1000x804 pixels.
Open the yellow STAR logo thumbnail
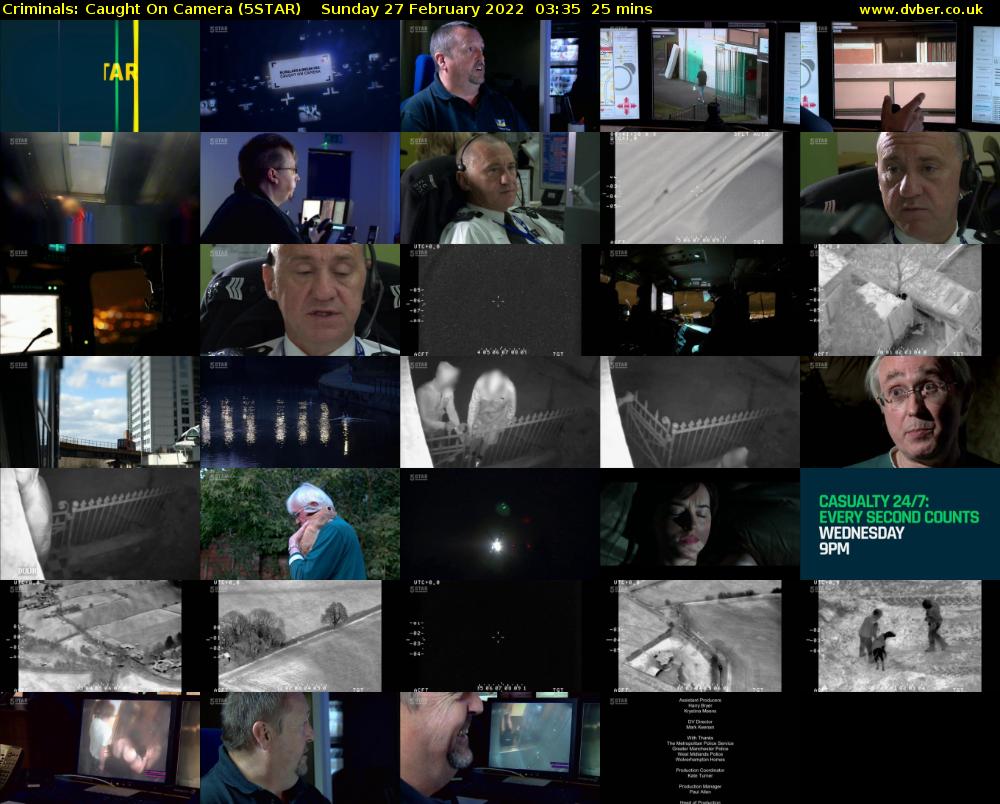[99, 76]
